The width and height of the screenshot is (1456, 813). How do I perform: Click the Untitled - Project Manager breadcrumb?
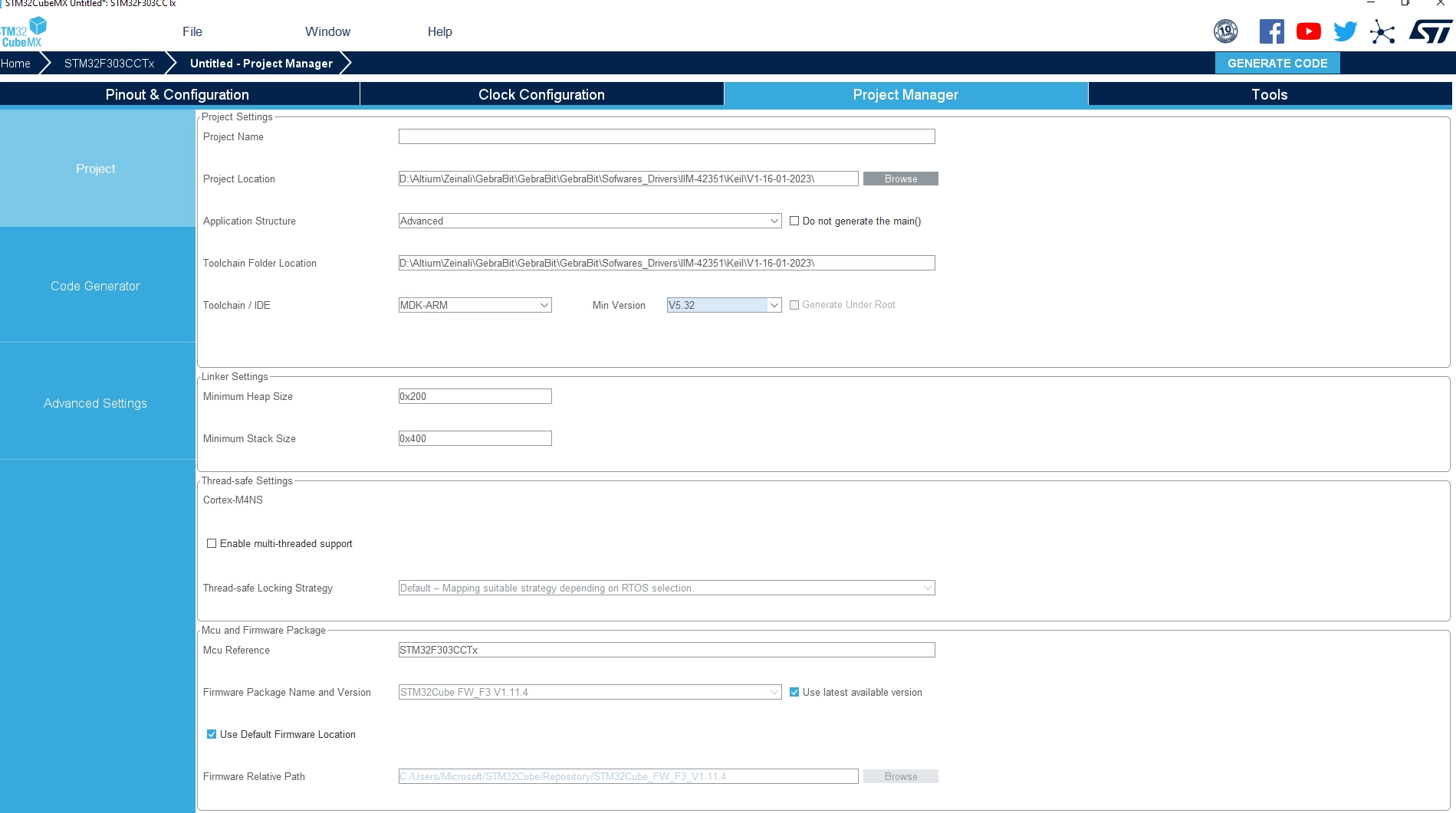click(x=261, y=64)
